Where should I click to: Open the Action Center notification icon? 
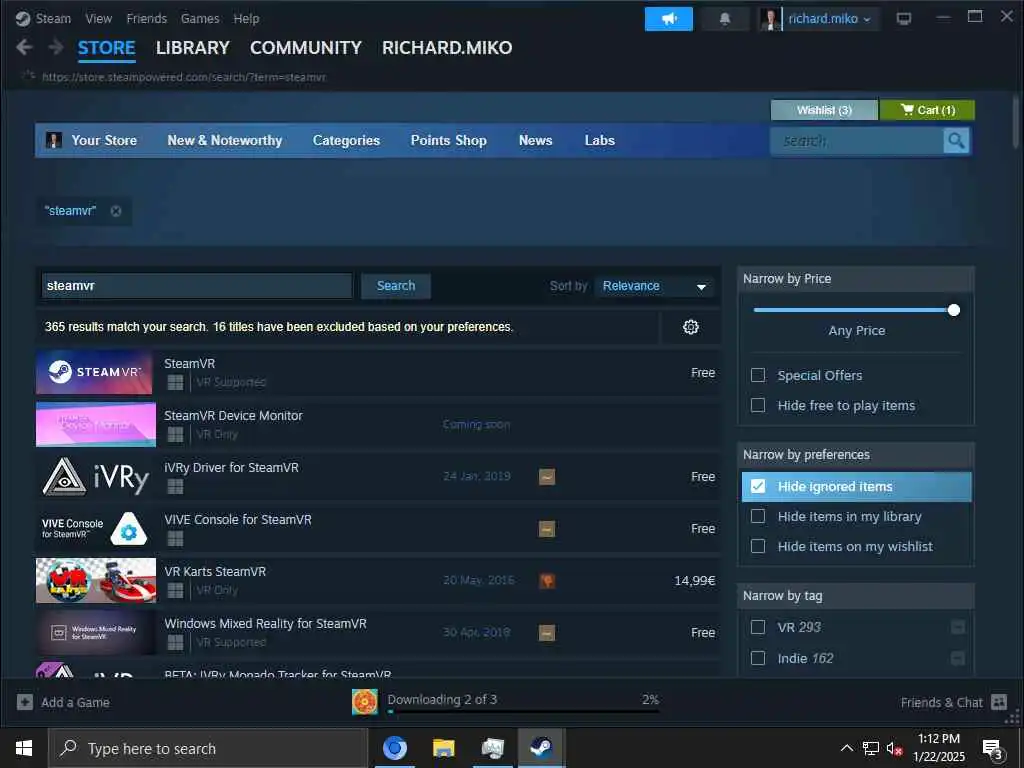[993, 748]
